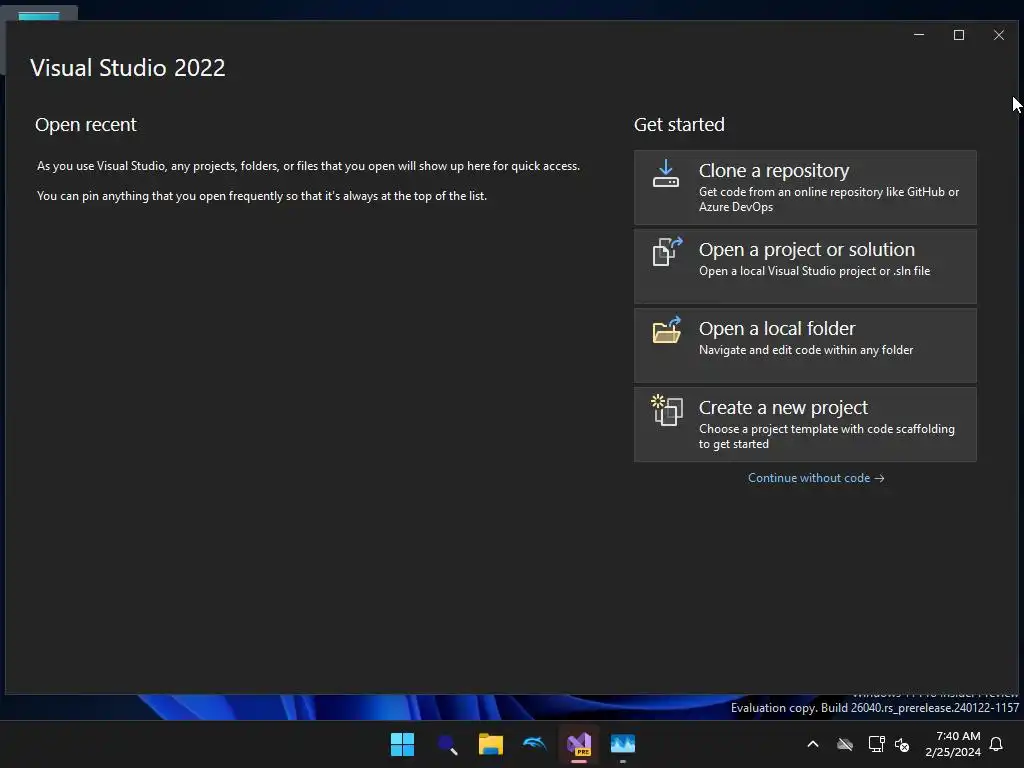Click the Open recent heading

point(86,125)
